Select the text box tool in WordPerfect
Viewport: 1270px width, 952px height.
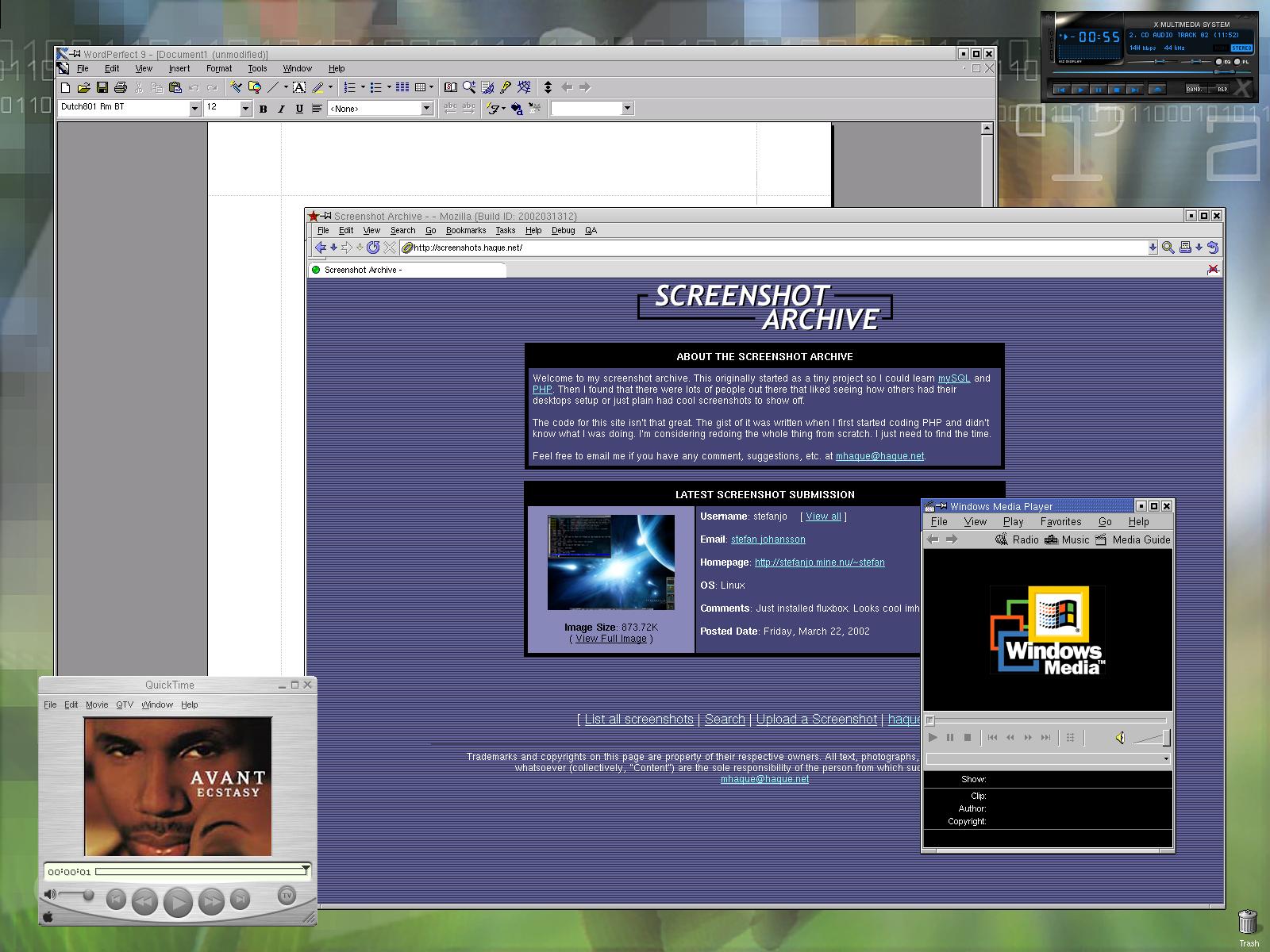pyautogui.click(x=299, y=87)
